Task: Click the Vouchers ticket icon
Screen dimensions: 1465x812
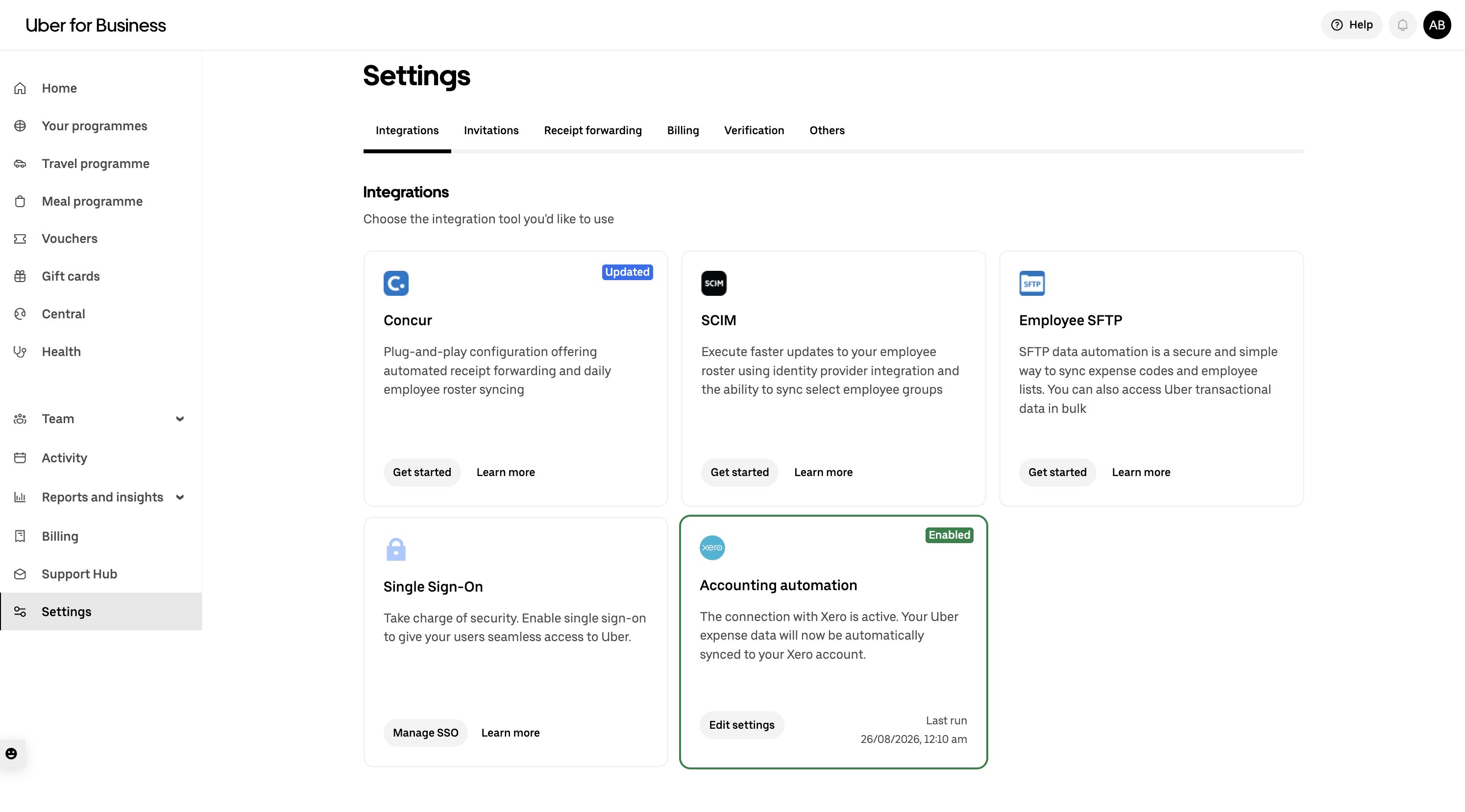Action: (20, 239)
